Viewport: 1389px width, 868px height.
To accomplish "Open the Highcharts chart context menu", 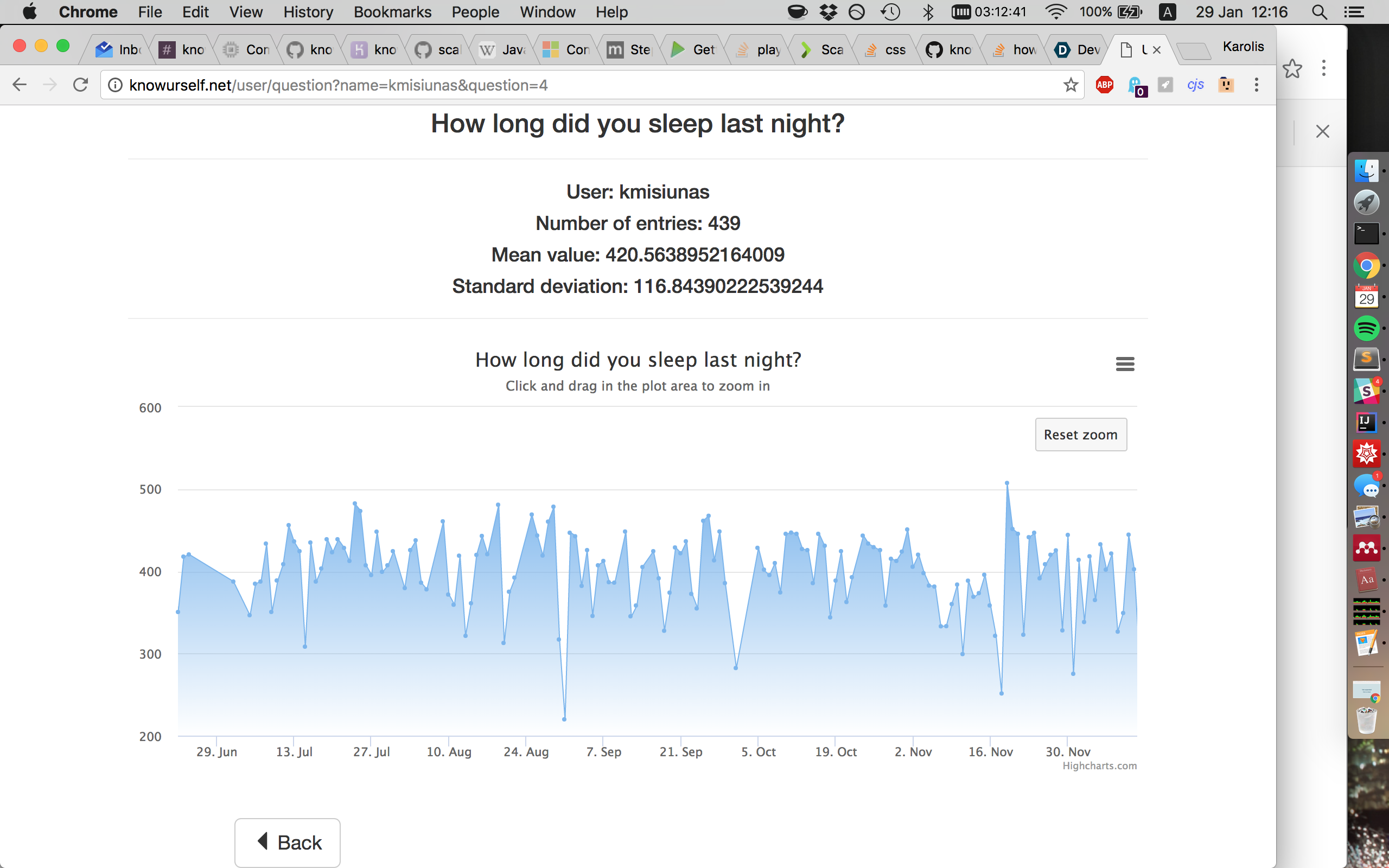I will click(x=1124, y=364).
